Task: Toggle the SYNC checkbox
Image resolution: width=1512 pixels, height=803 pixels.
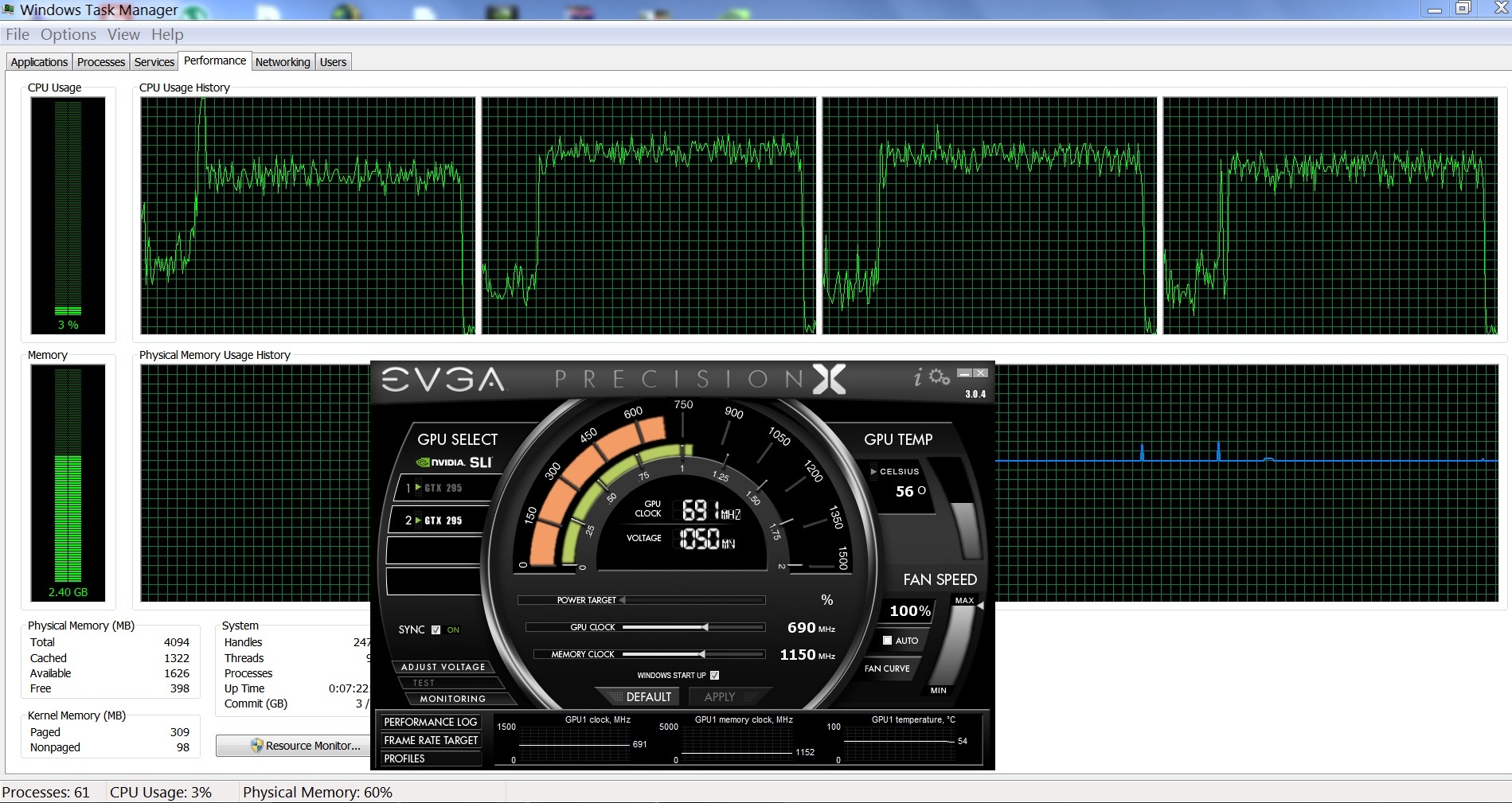Action: point(436,630)
